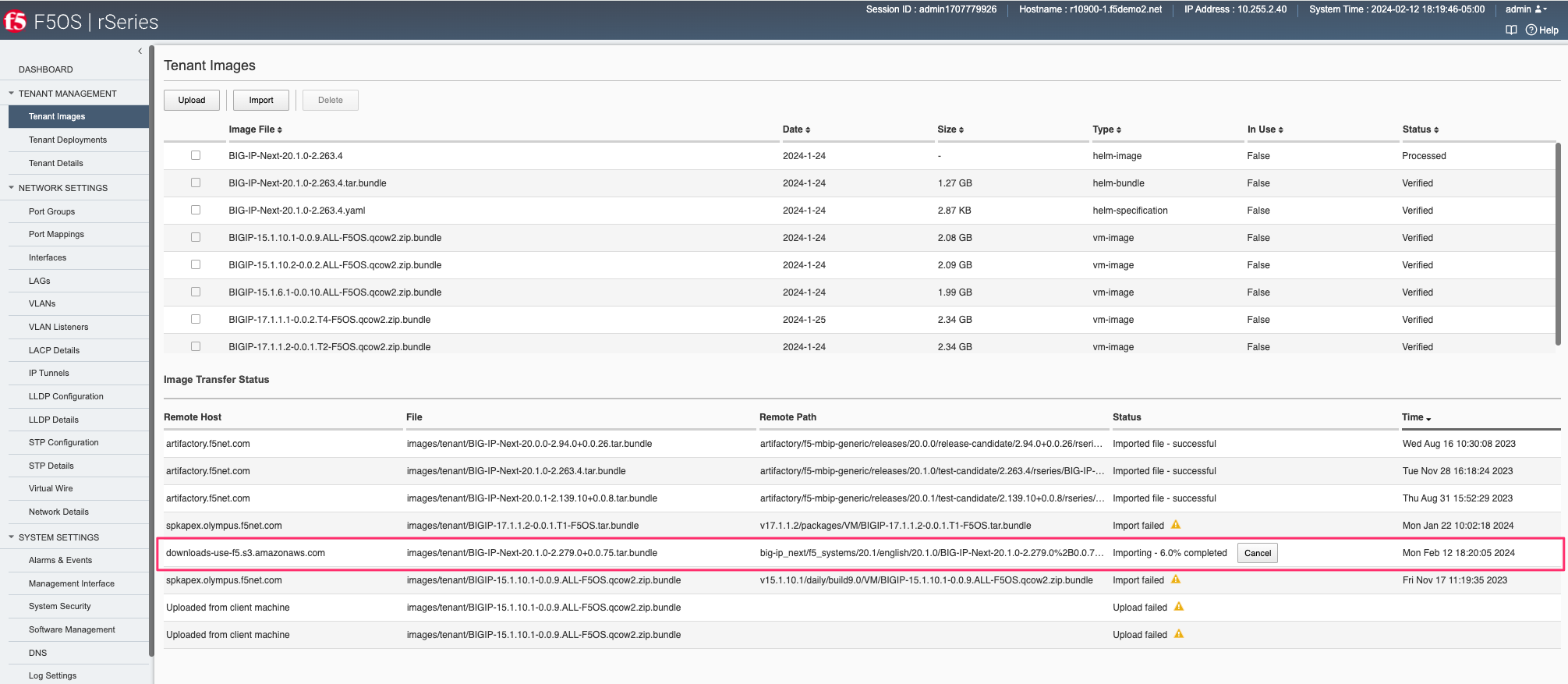Viewport: 1568px width, 684px height.
Task: Open Tenant Deployments page
Action: click(68, 140)
